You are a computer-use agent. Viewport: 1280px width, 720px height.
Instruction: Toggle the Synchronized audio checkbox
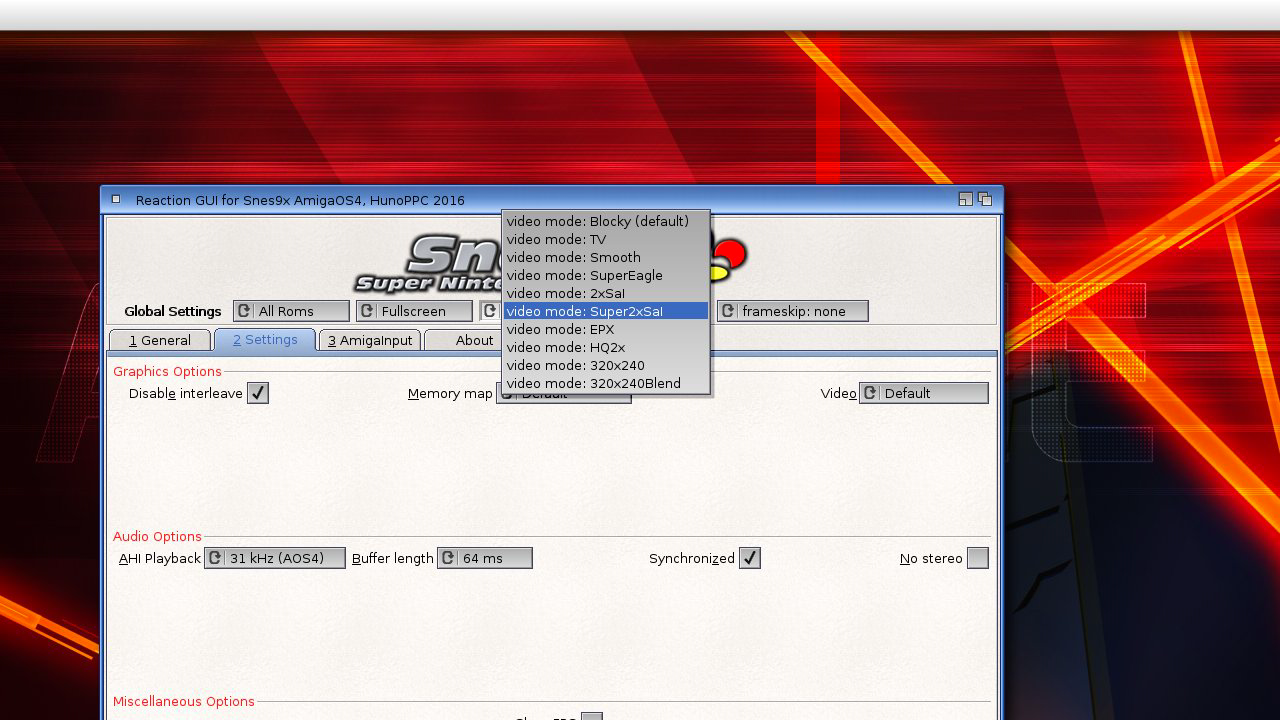pyautogui.click(x=750, y=558)
